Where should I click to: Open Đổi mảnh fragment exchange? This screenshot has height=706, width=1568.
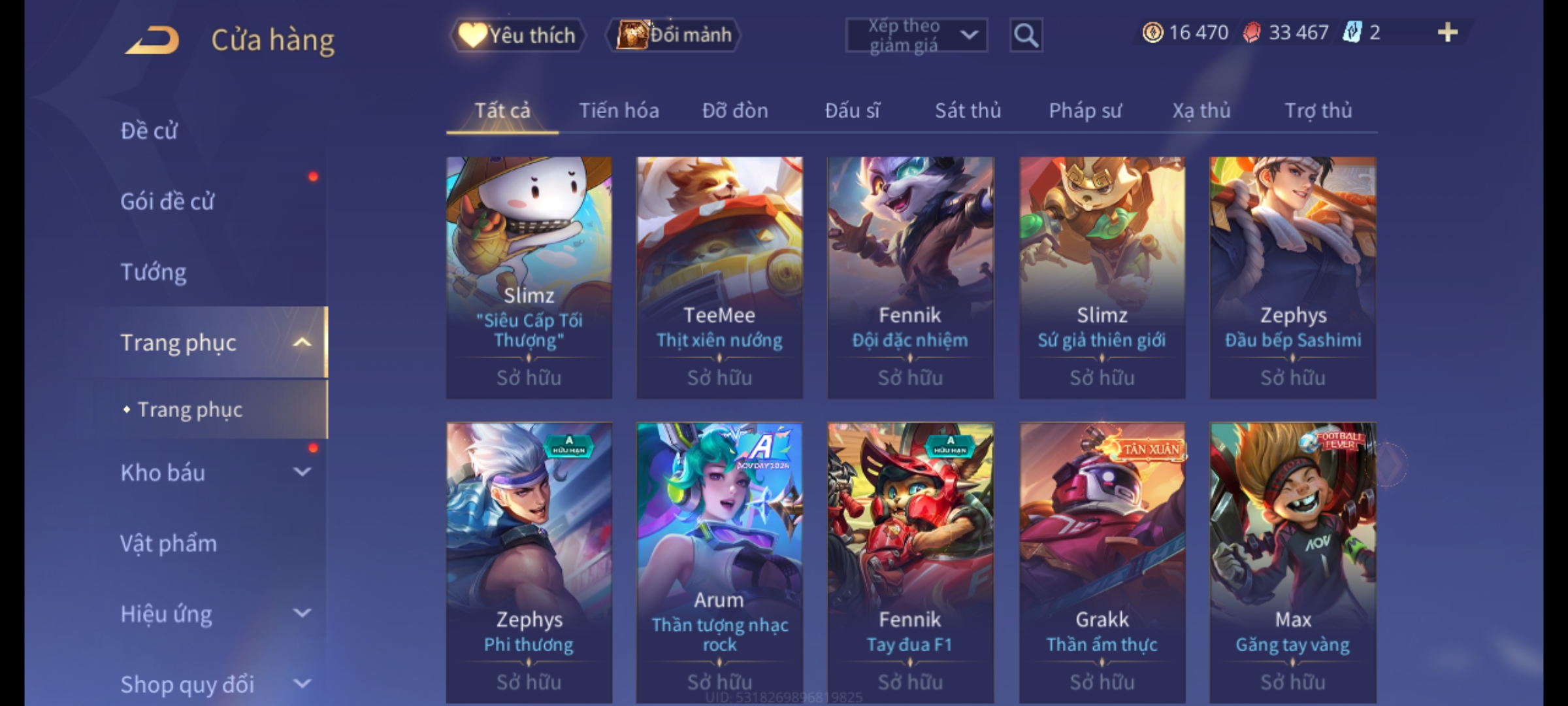(x=674, y=35)
